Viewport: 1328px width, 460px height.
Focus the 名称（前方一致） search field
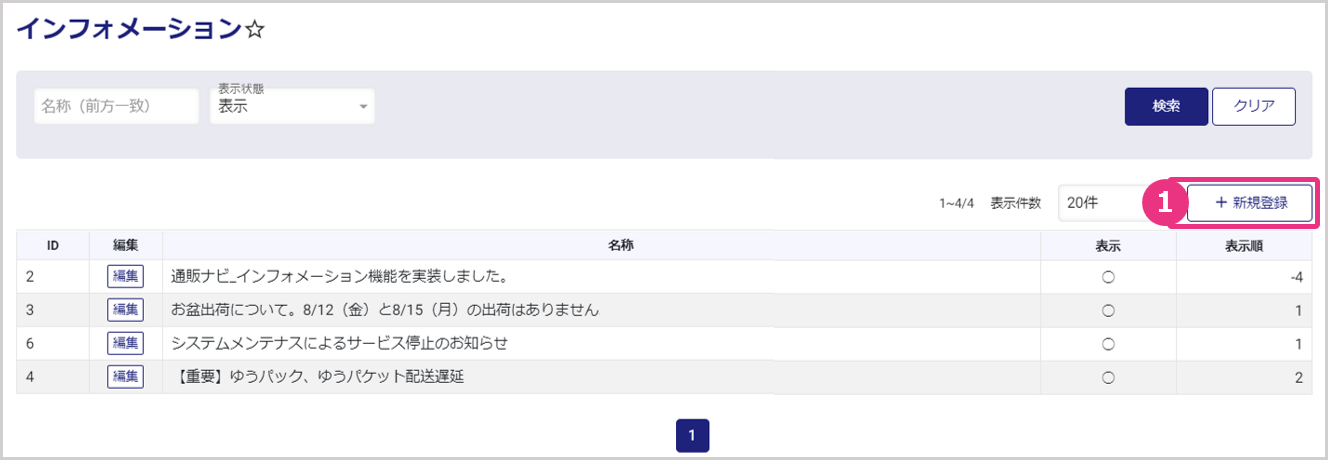116,106
